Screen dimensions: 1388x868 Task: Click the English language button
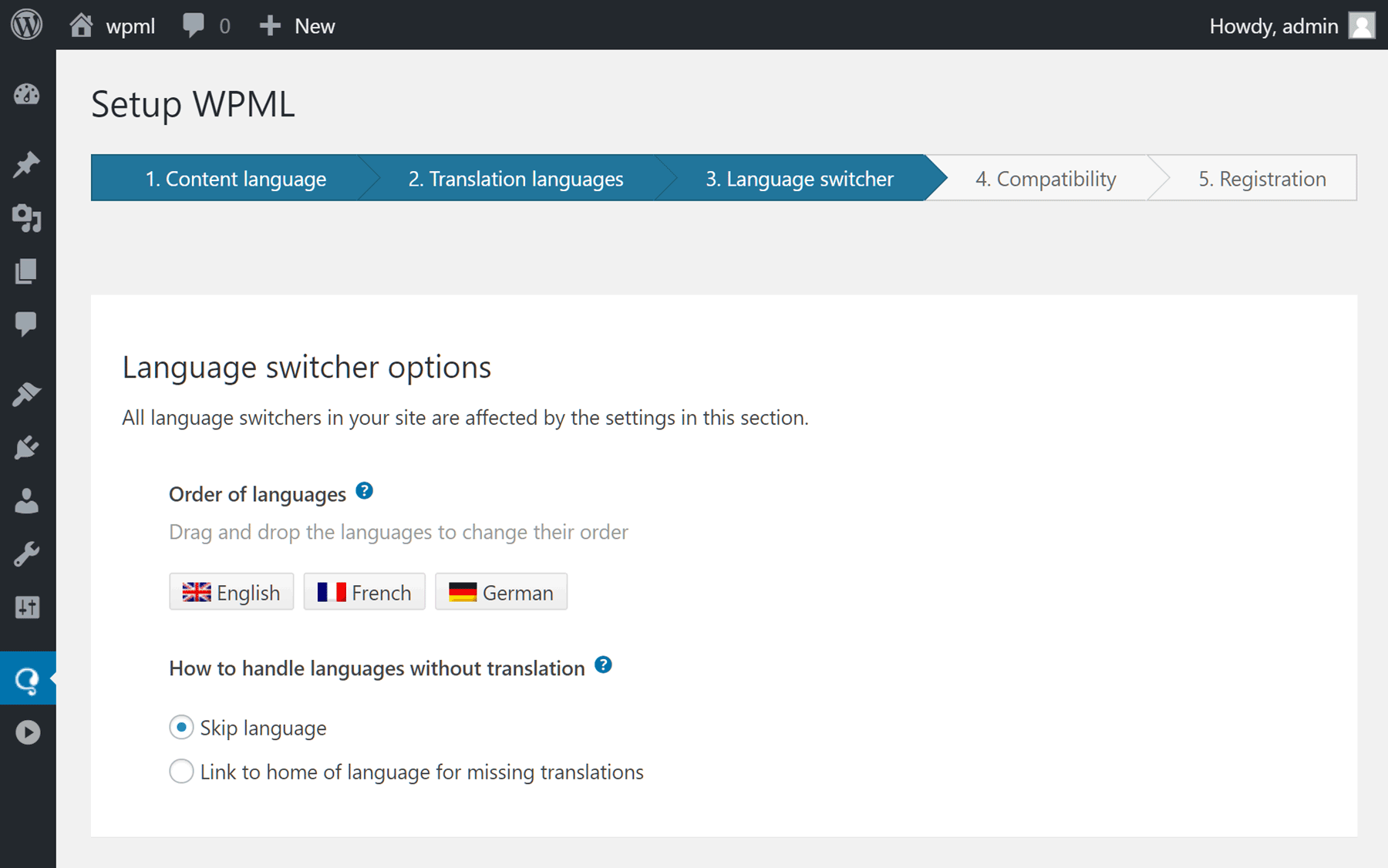click(x=231, y=592)
